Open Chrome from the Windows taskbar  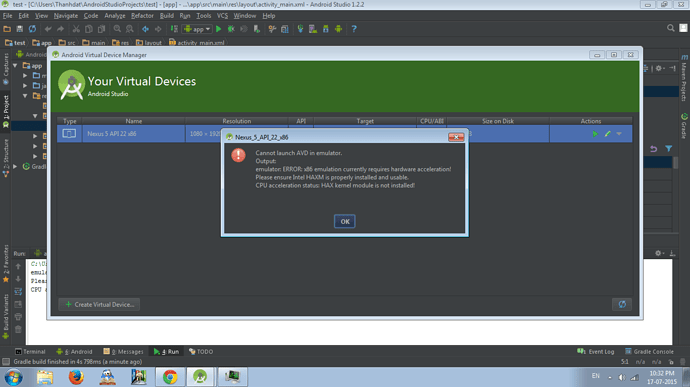coord(170,377)
